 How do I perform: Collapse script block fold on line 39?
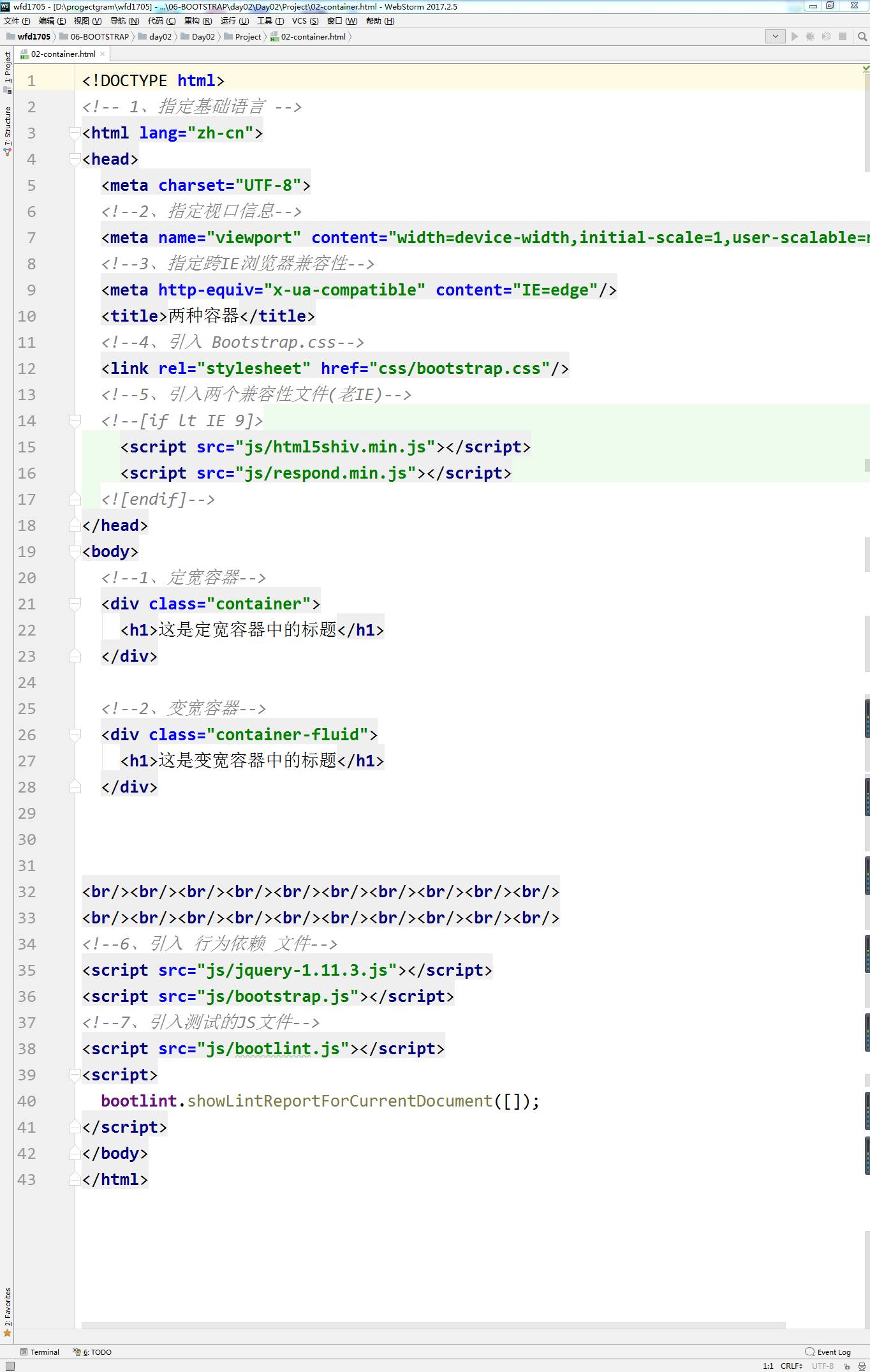pos(75,1075)
